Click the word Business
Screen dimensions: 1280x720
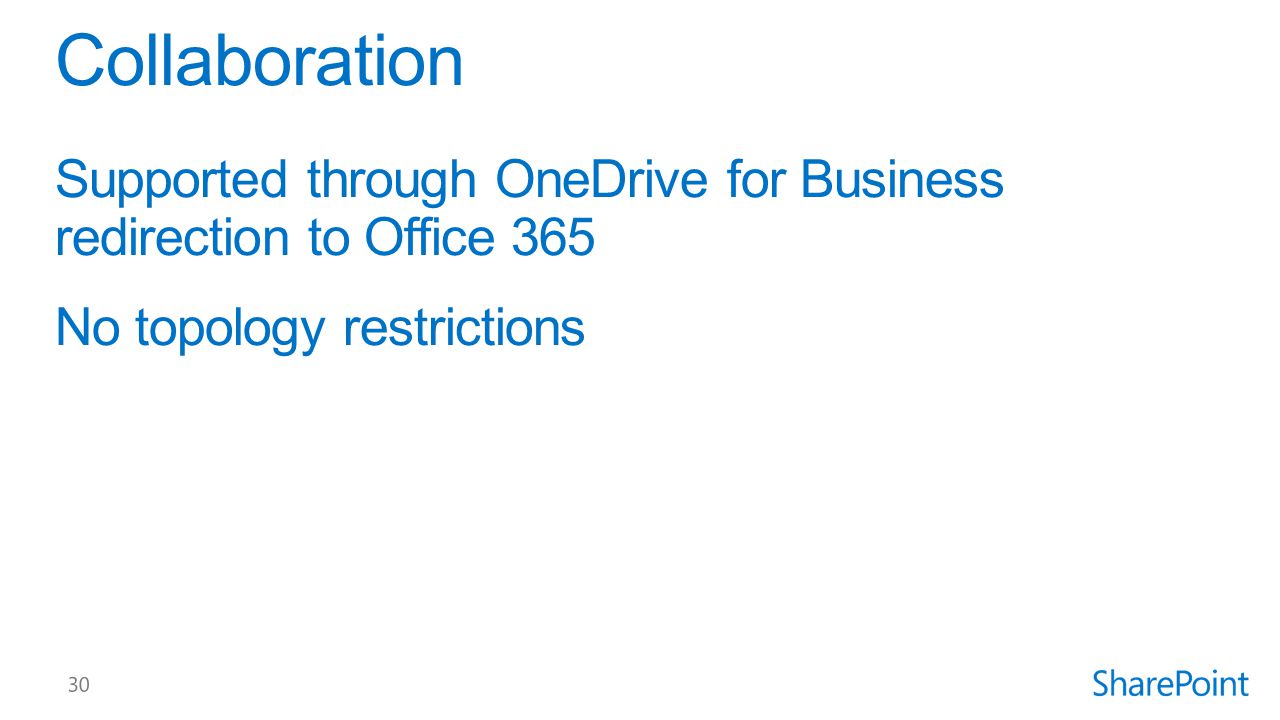(x=902, y=180)
